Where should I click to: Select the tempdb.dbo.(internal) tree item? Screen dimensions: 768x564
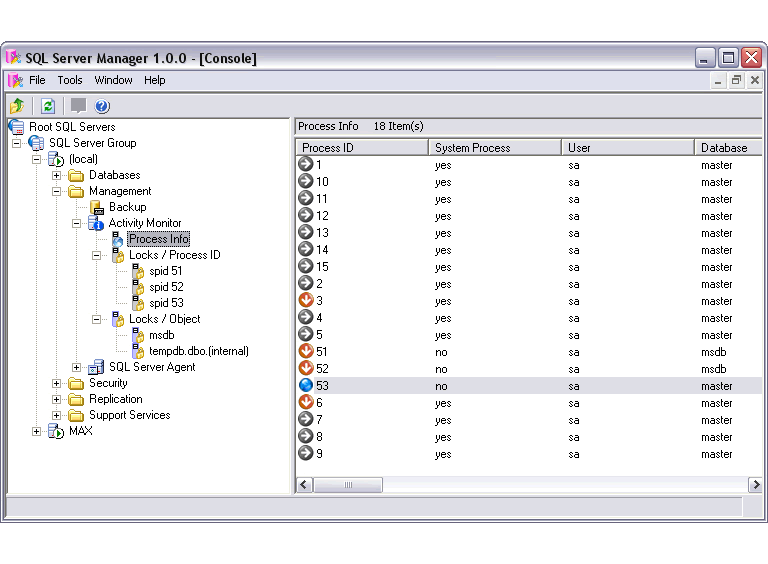pyautogui.click(x=199, y=351)
